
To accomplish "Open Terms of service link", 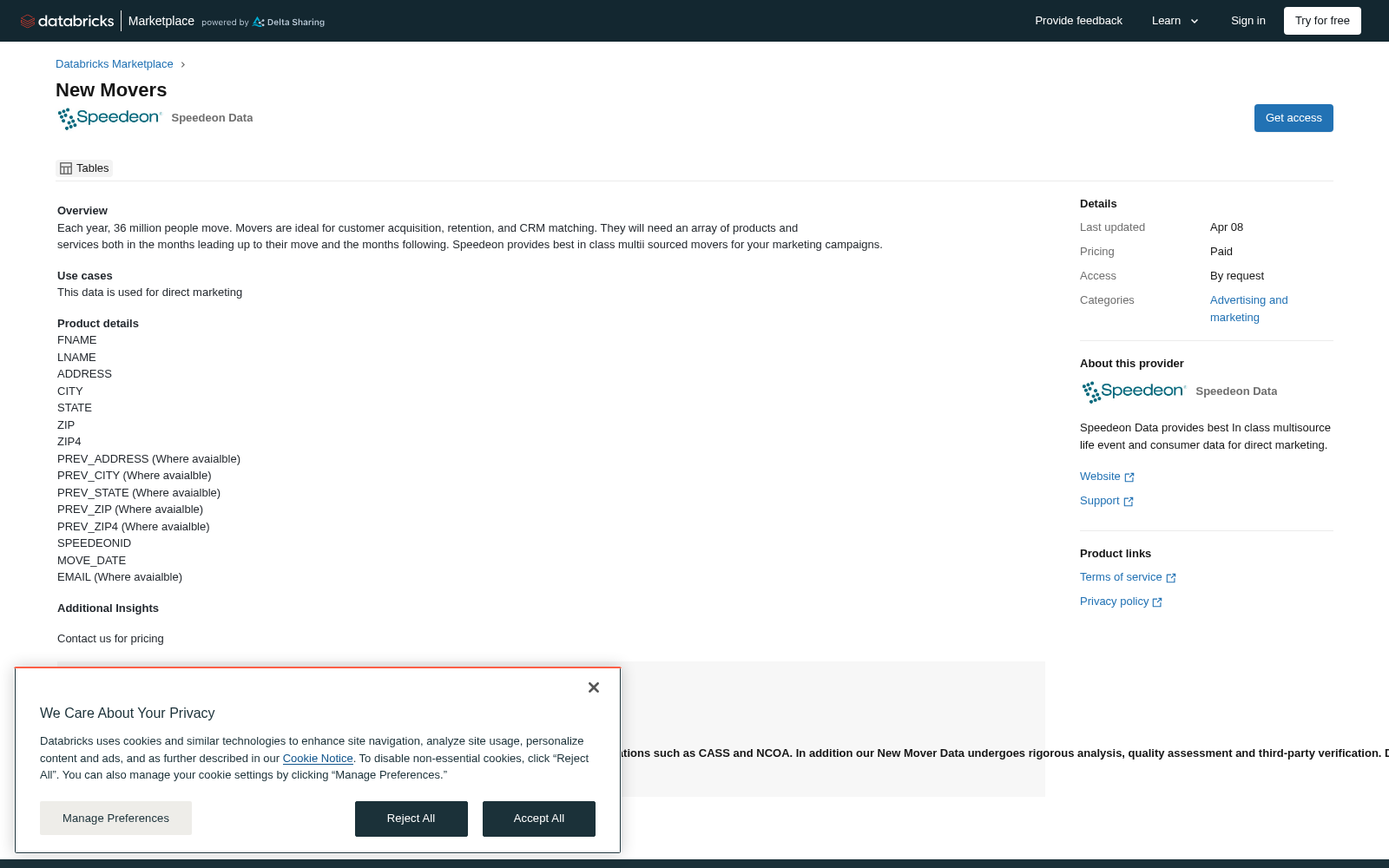I will point(1121,577).
